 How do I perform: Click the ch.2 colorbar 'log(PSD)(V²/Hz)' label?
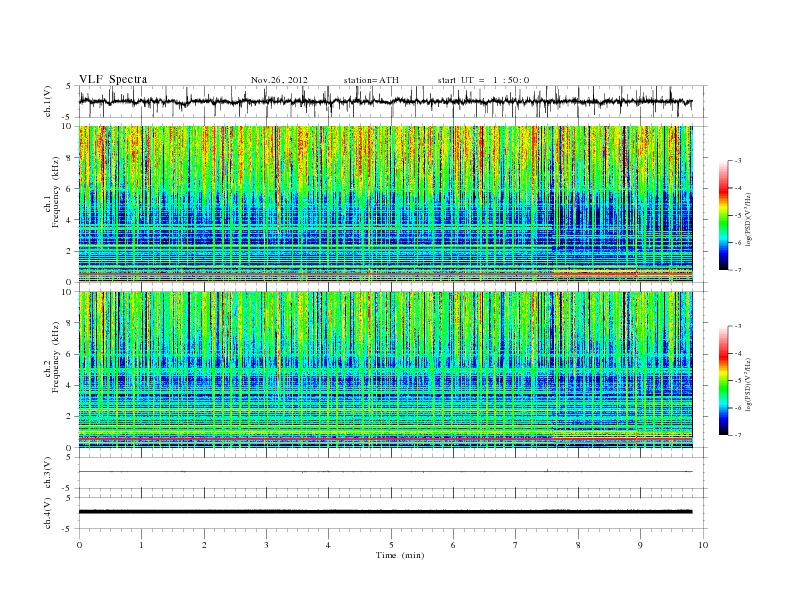click(x=748, y=384)
